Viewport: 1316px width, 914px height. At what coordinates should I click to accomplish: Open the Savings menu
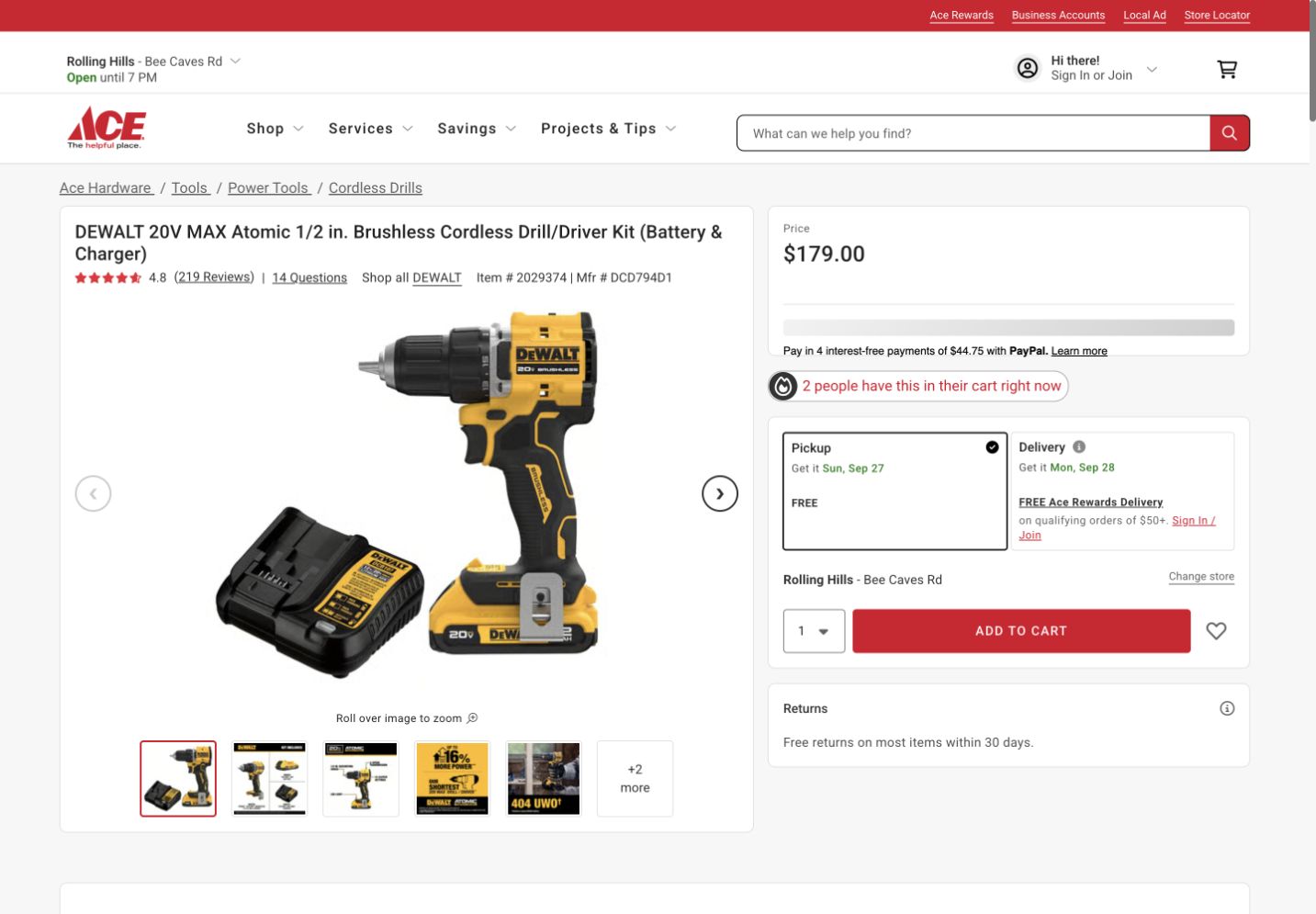pyautogui.click(x=477, y=129)
